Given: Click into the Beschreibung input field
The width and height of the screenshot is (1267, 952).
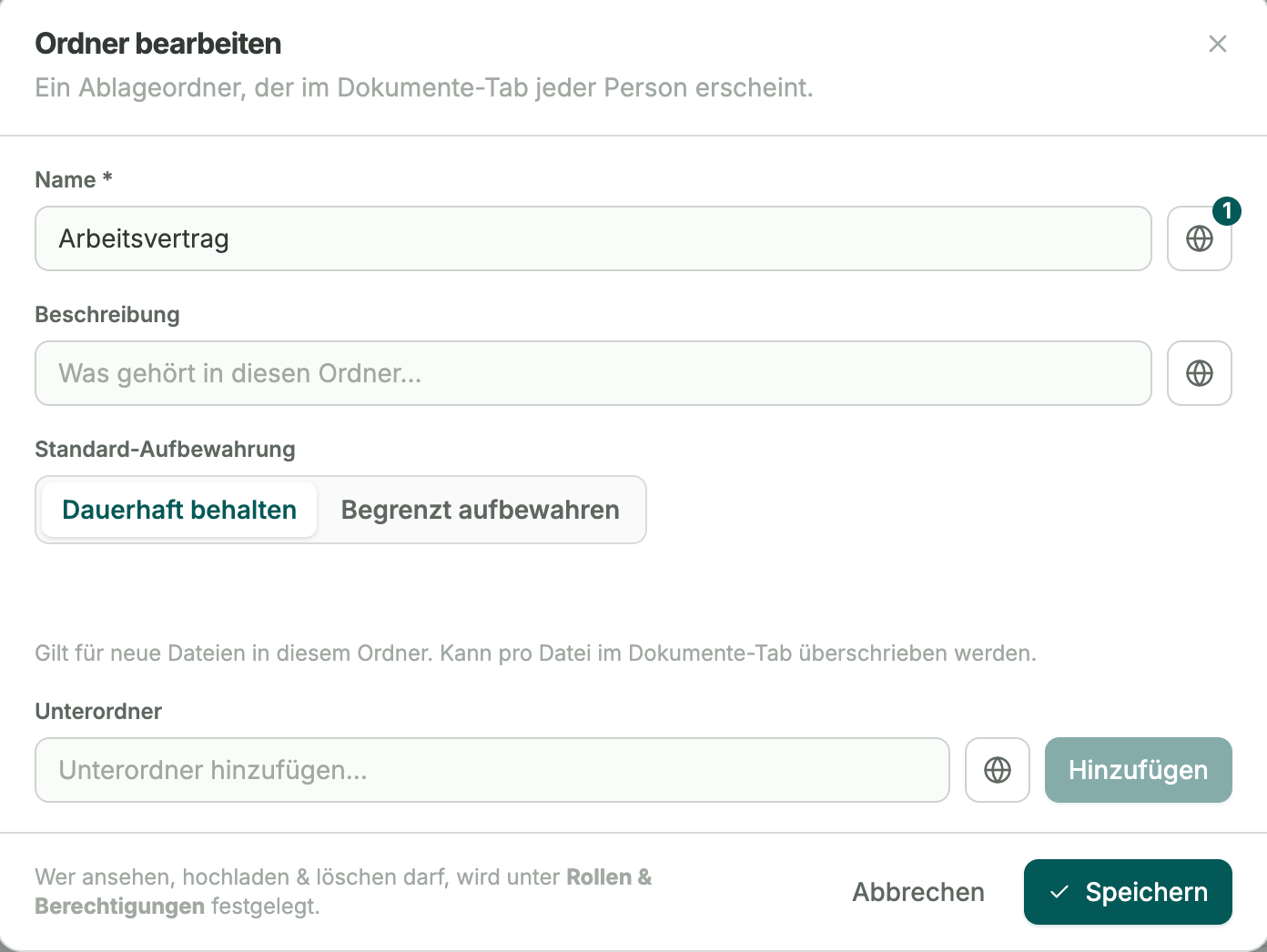Looking at the screenshot, I should (593, 373).
